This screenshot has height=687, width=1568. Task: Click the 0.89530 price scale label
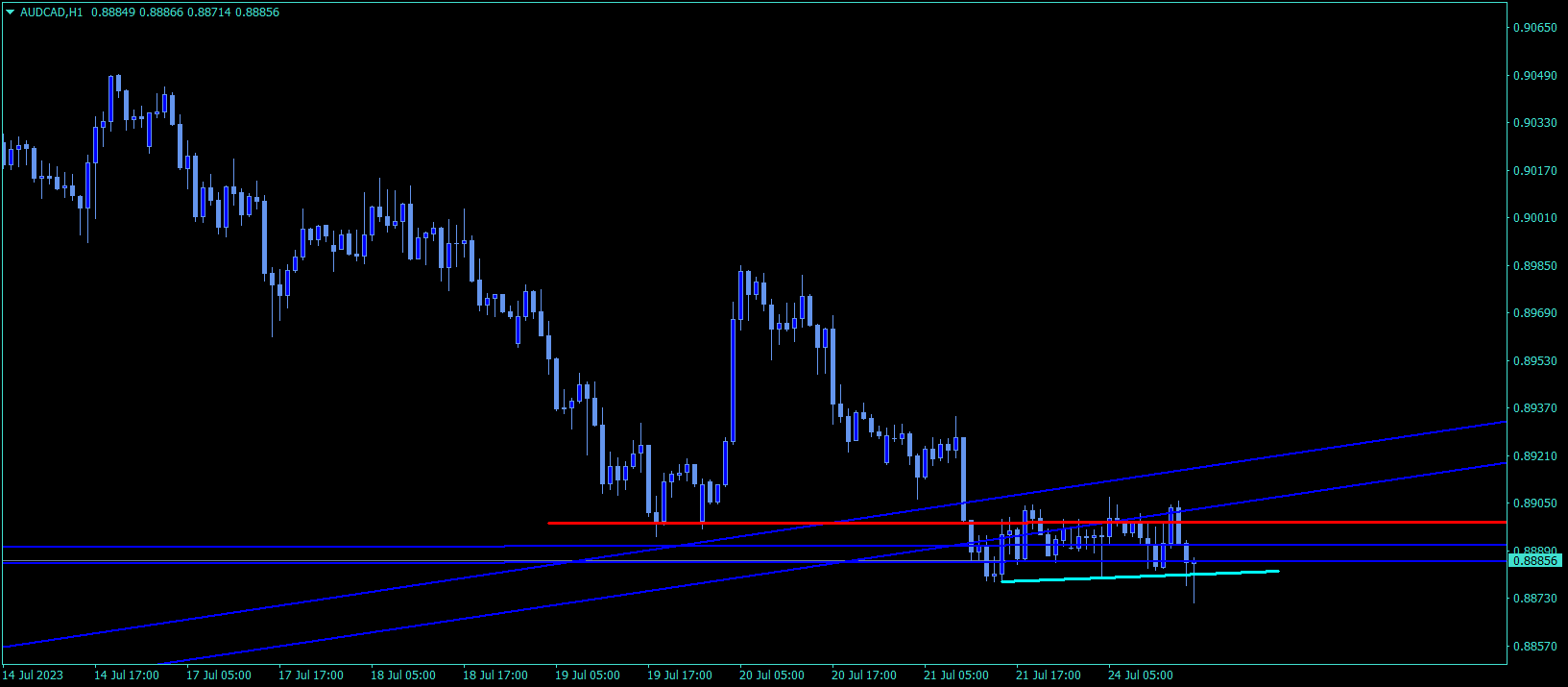click(1535, 361)
